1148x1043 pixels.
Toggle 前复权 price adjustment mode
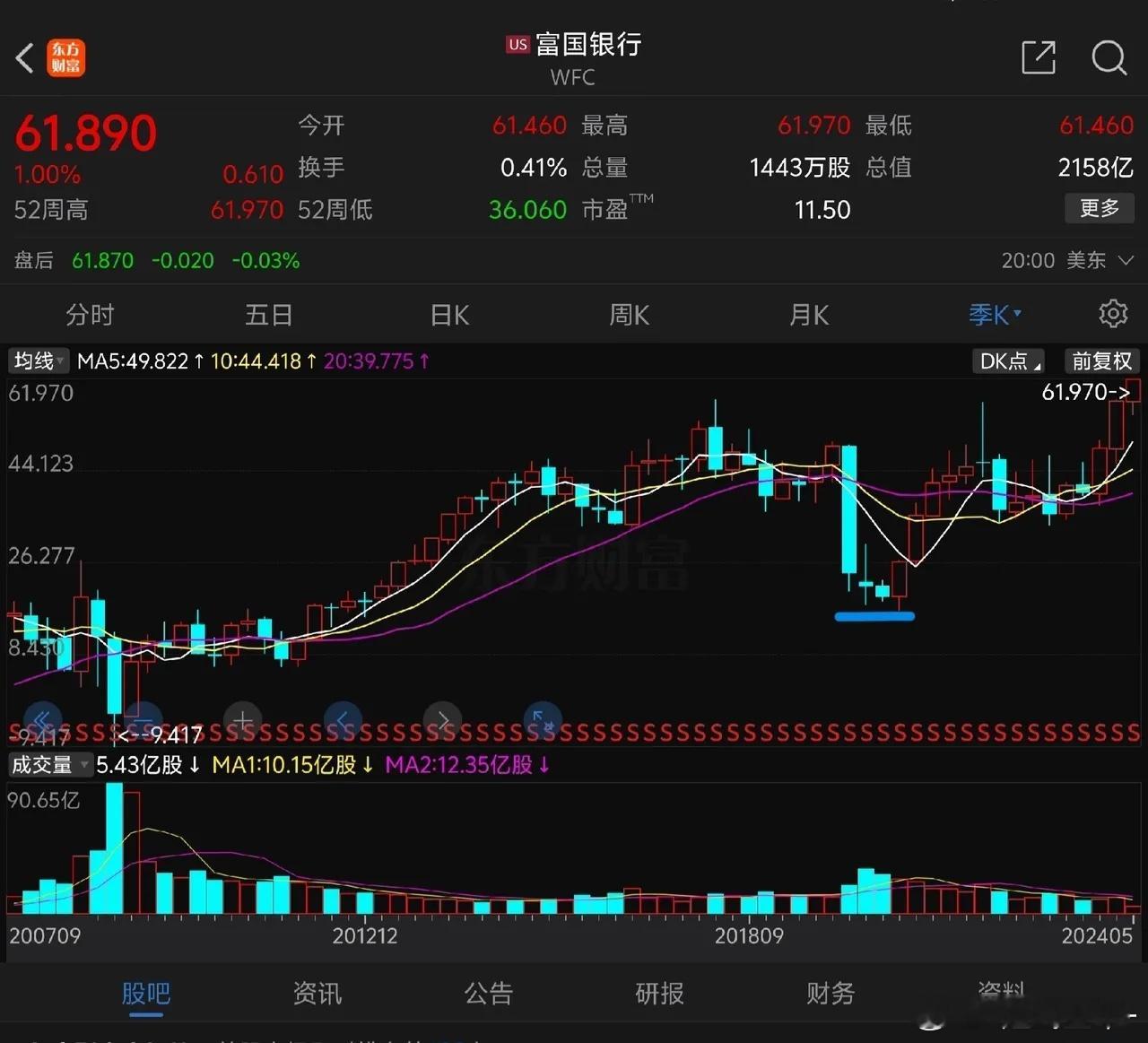pos(1101,361)
